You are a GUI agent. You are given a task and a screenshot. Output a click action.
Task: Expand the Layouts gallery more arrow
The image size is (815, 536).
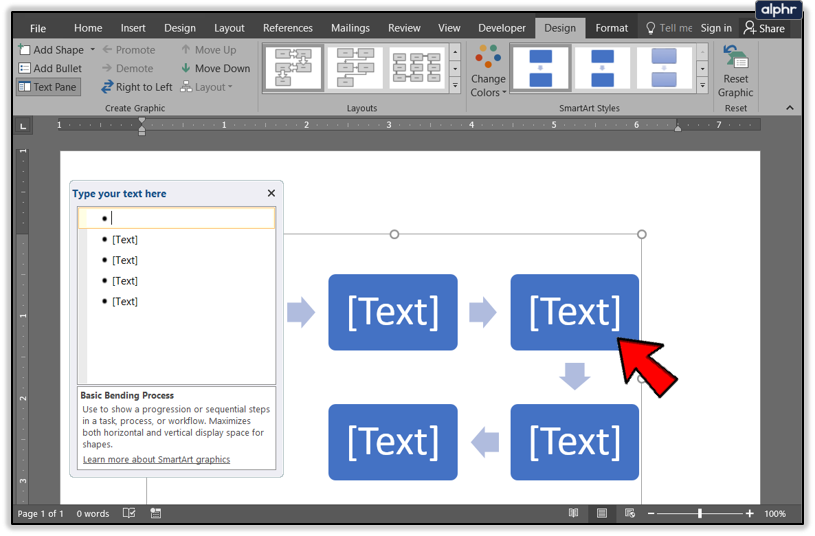[456, 87]
